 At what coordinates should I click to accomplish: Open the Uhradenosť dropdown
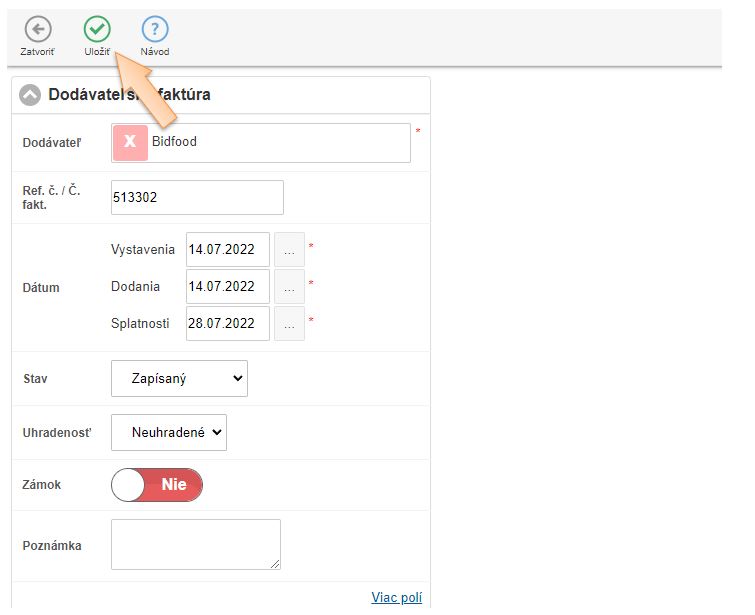(169, 433)
